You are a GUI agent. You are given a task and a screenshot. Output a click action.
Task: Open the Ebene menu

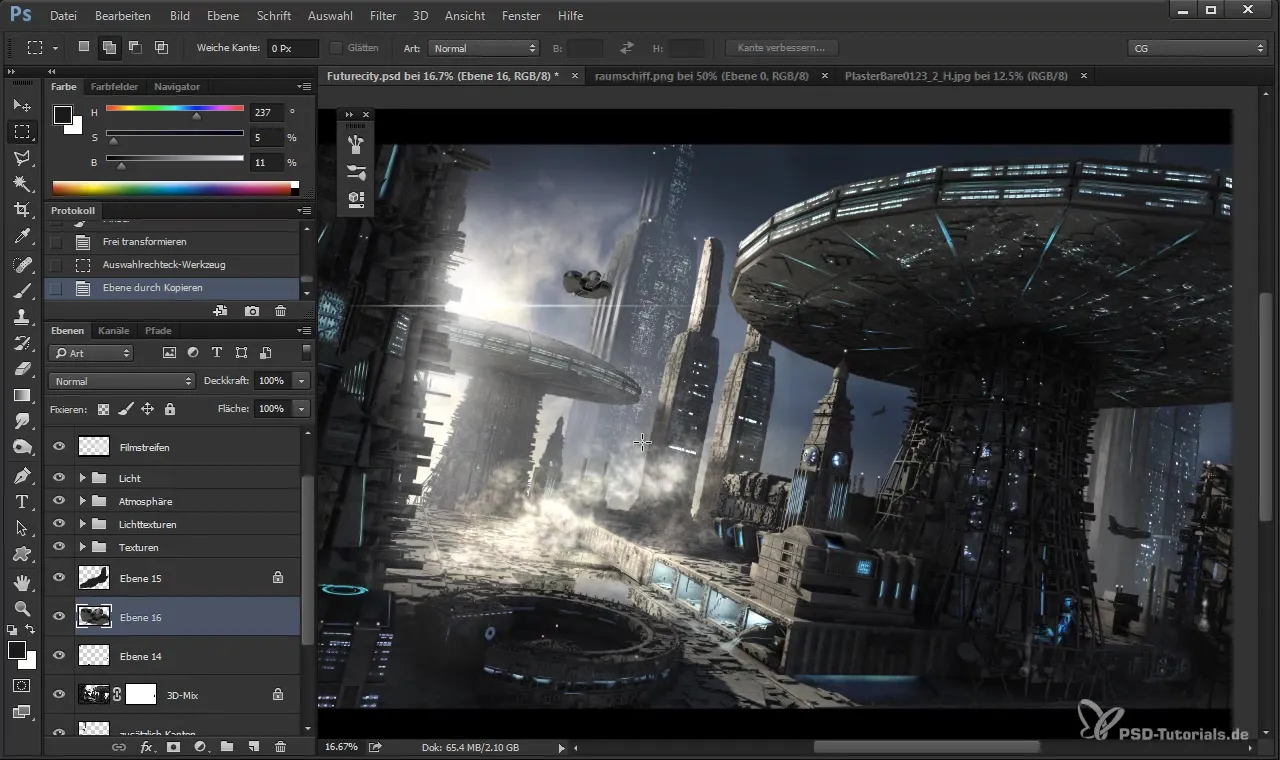coord(222,16)
